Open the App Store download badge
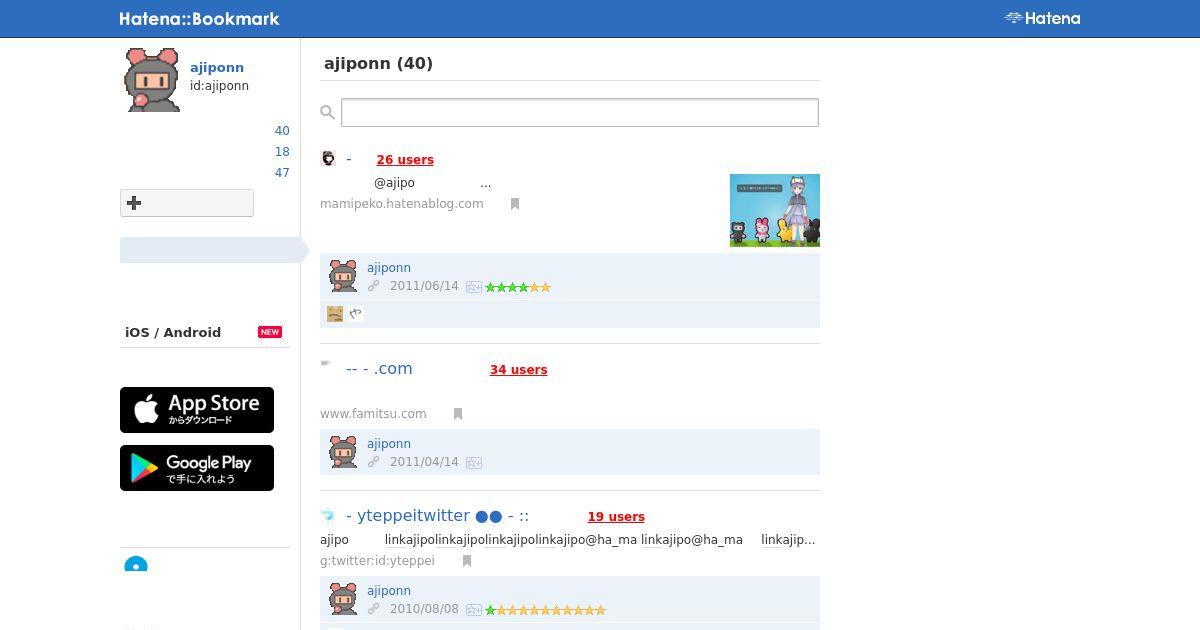1200x630 pixels. pyautogui.click(x=197, y=410)
